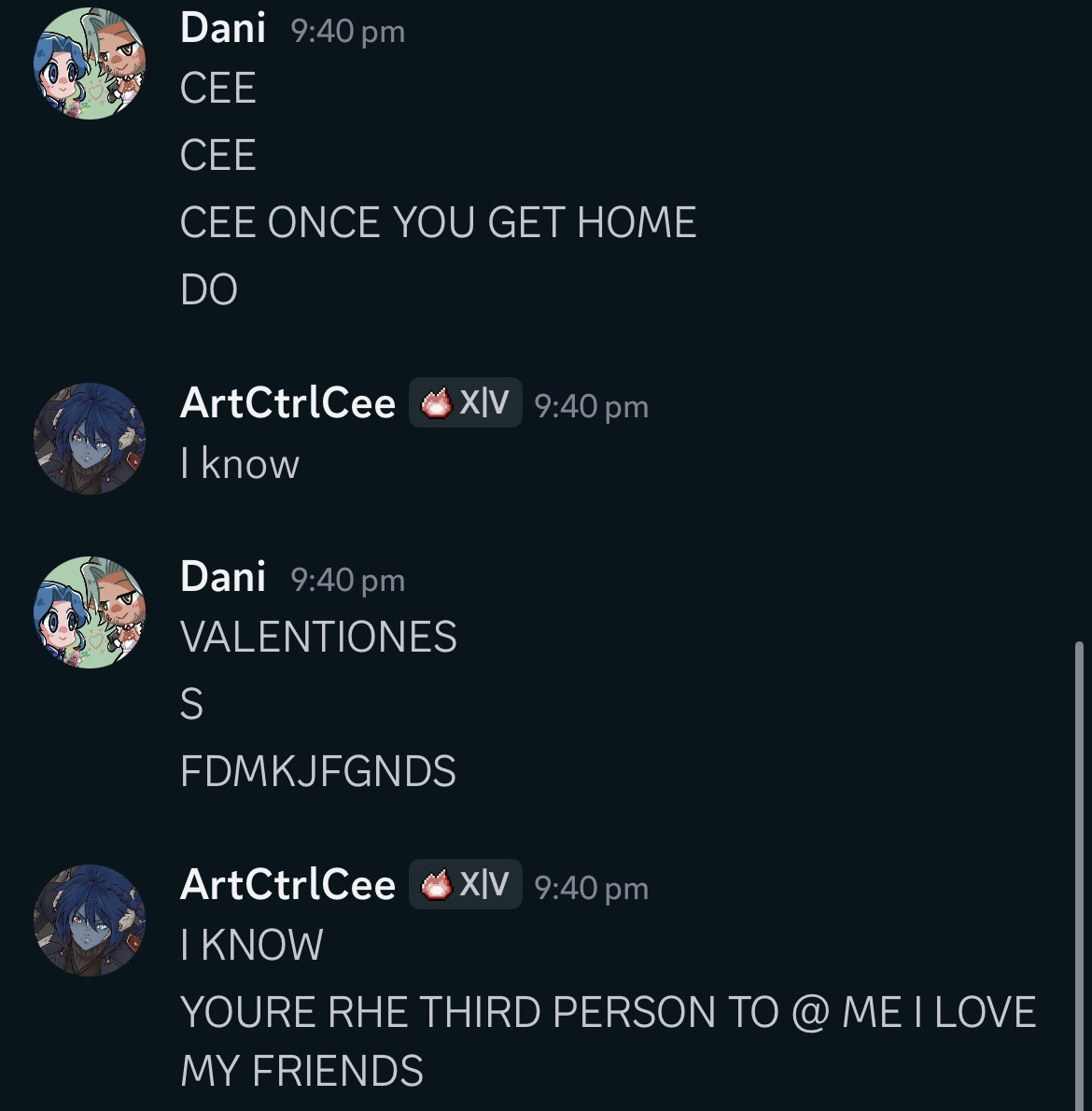Click ArtCtrlCee's avatar beside "I KNOW" caps message
The image size is (1092, 1111).
(x=90, y=921)
